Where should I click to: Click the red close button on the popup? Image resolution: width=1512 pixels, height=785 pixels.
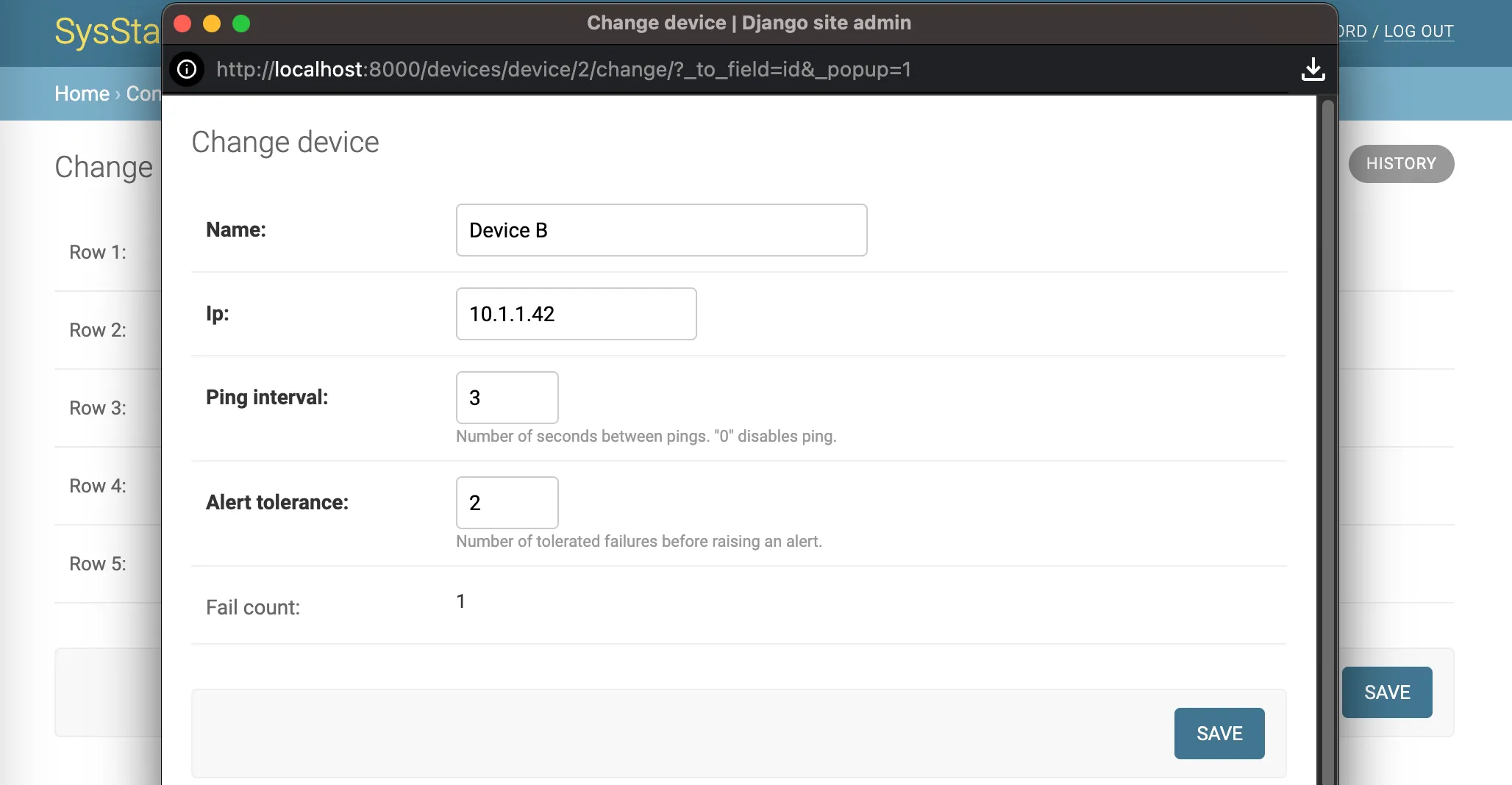[182, 23]
